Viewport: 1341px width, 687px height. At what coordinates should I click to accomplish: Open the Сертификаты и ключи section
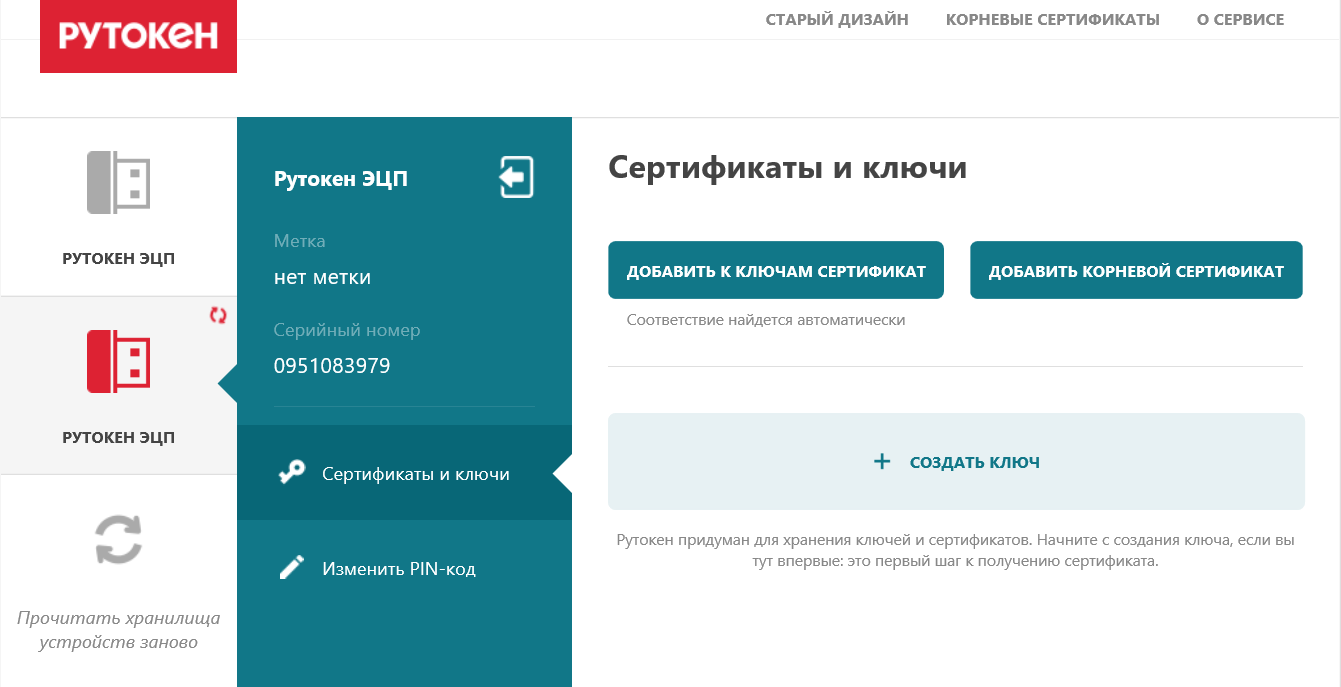(415, 474)
